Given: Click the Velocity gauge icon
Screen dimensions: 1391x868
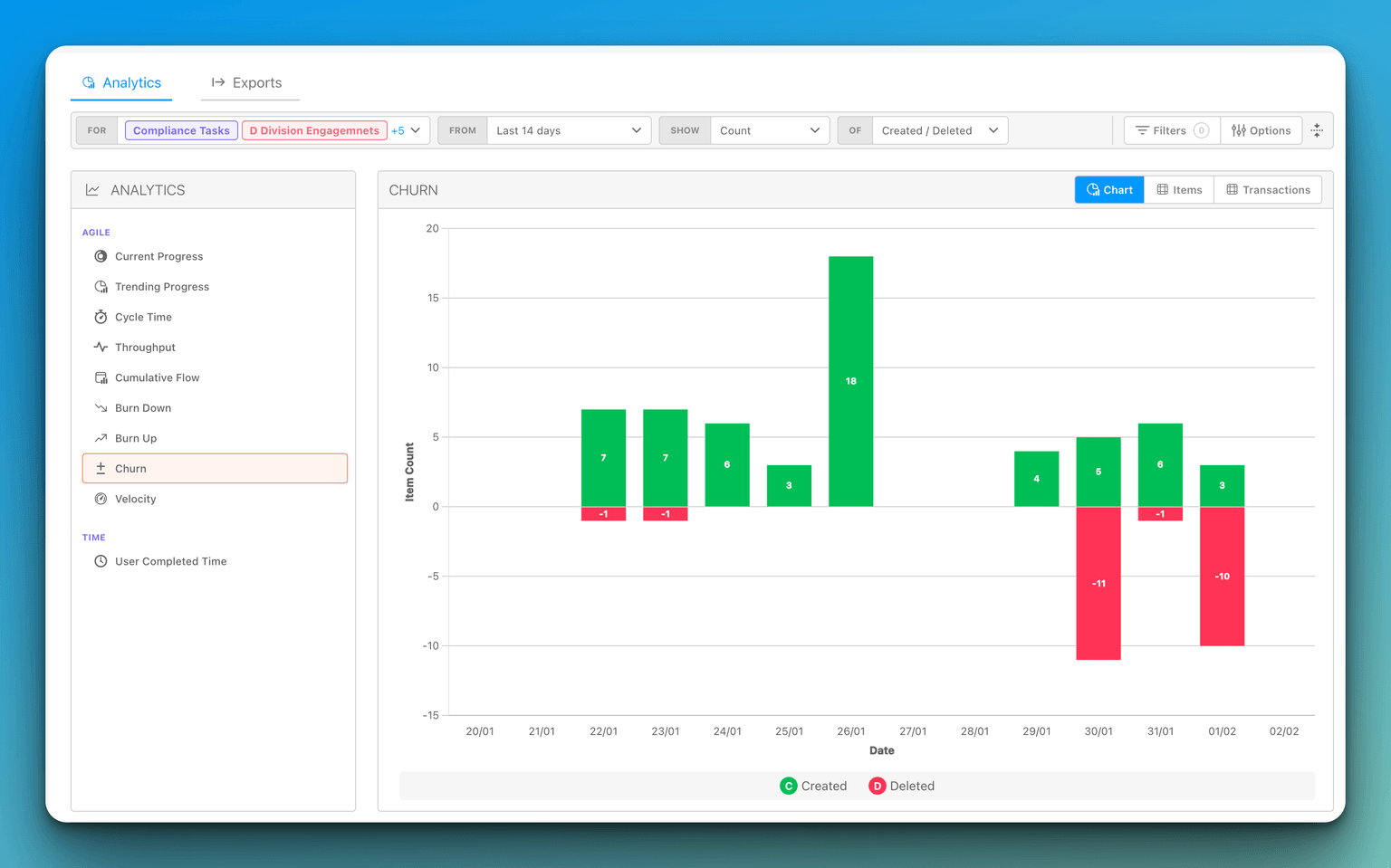Looking at the screenshot, I should pyautogui.click(x=101, y=499).
